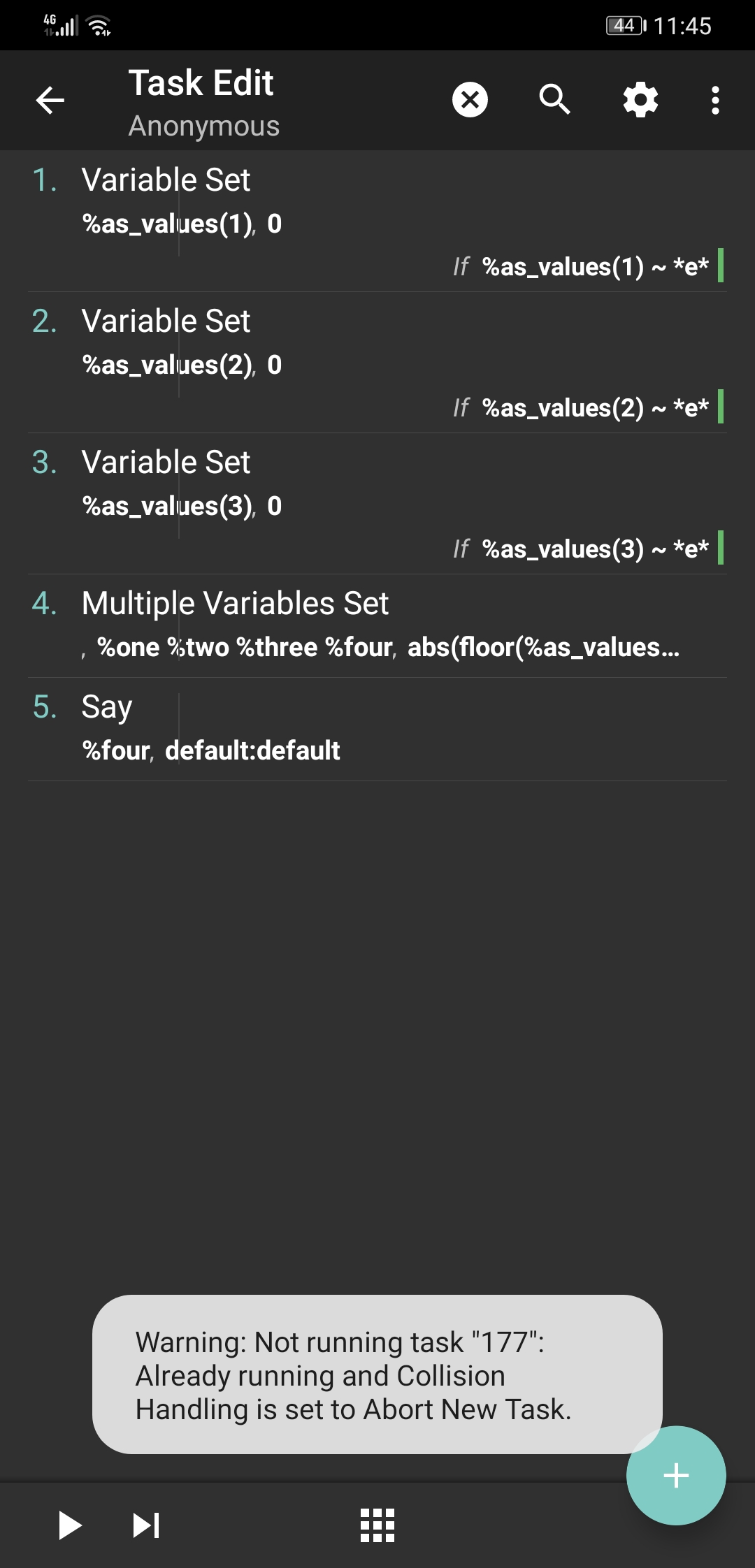
Task: Tap the Task Edit title text
Action: coord(201,83)
